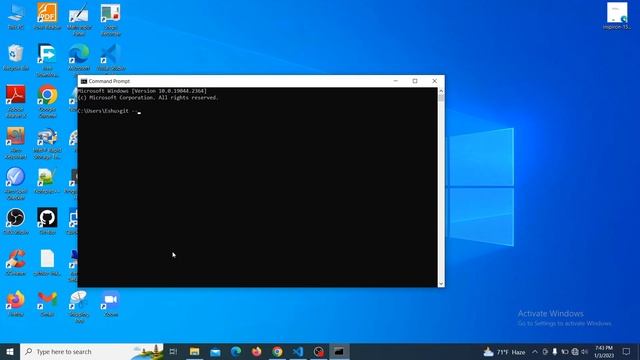The height and width of the screenshot is (360, 640).
Task: Open Microsoft Edge from the taskbar
Action: 236,351
